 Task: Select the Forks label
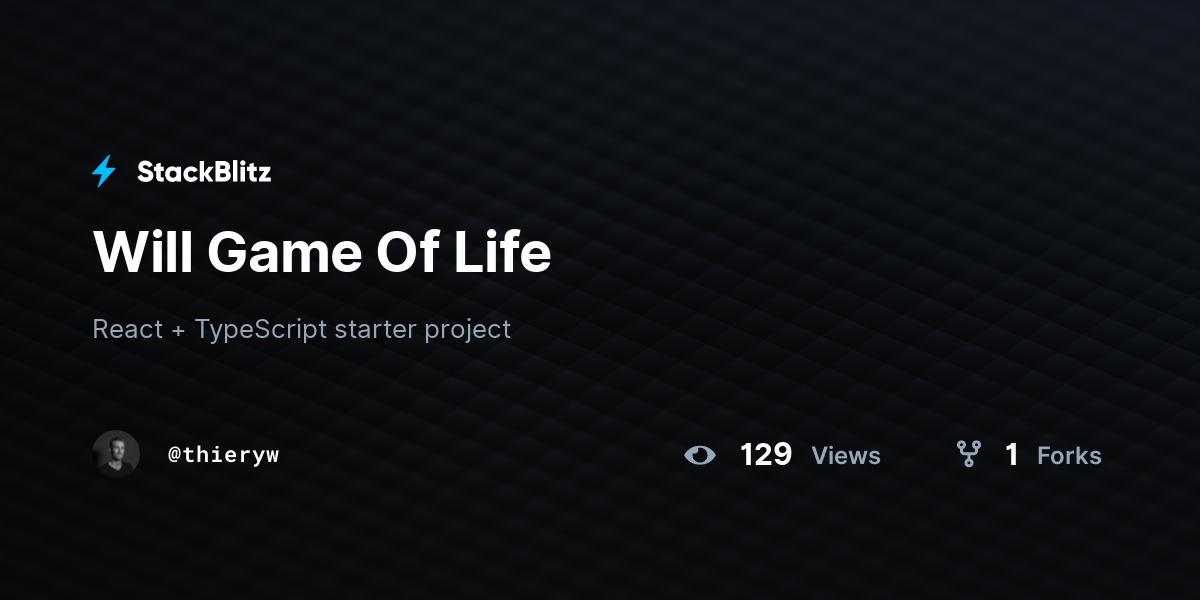1069,456
